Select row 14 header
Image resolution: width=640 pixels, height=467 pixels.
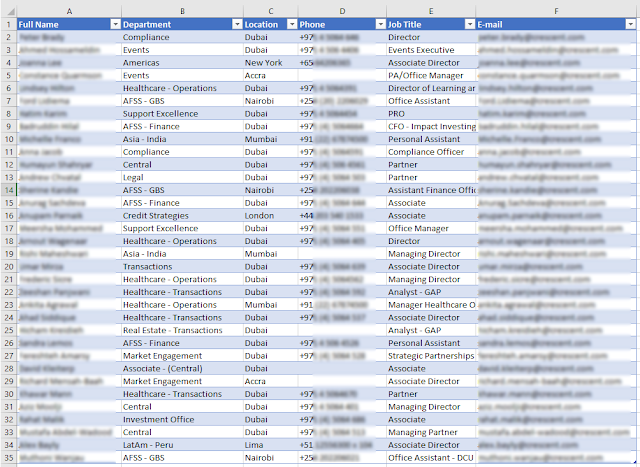click(9, 190)
